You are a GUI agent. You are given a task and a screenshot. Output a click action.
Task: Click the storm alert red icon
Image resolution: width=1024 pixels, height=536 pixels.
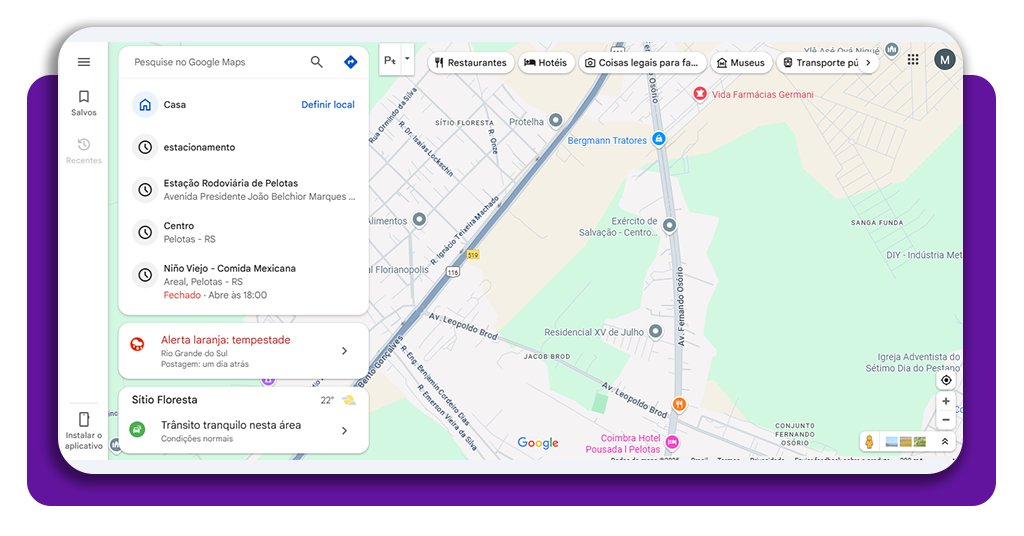[137, 345]
